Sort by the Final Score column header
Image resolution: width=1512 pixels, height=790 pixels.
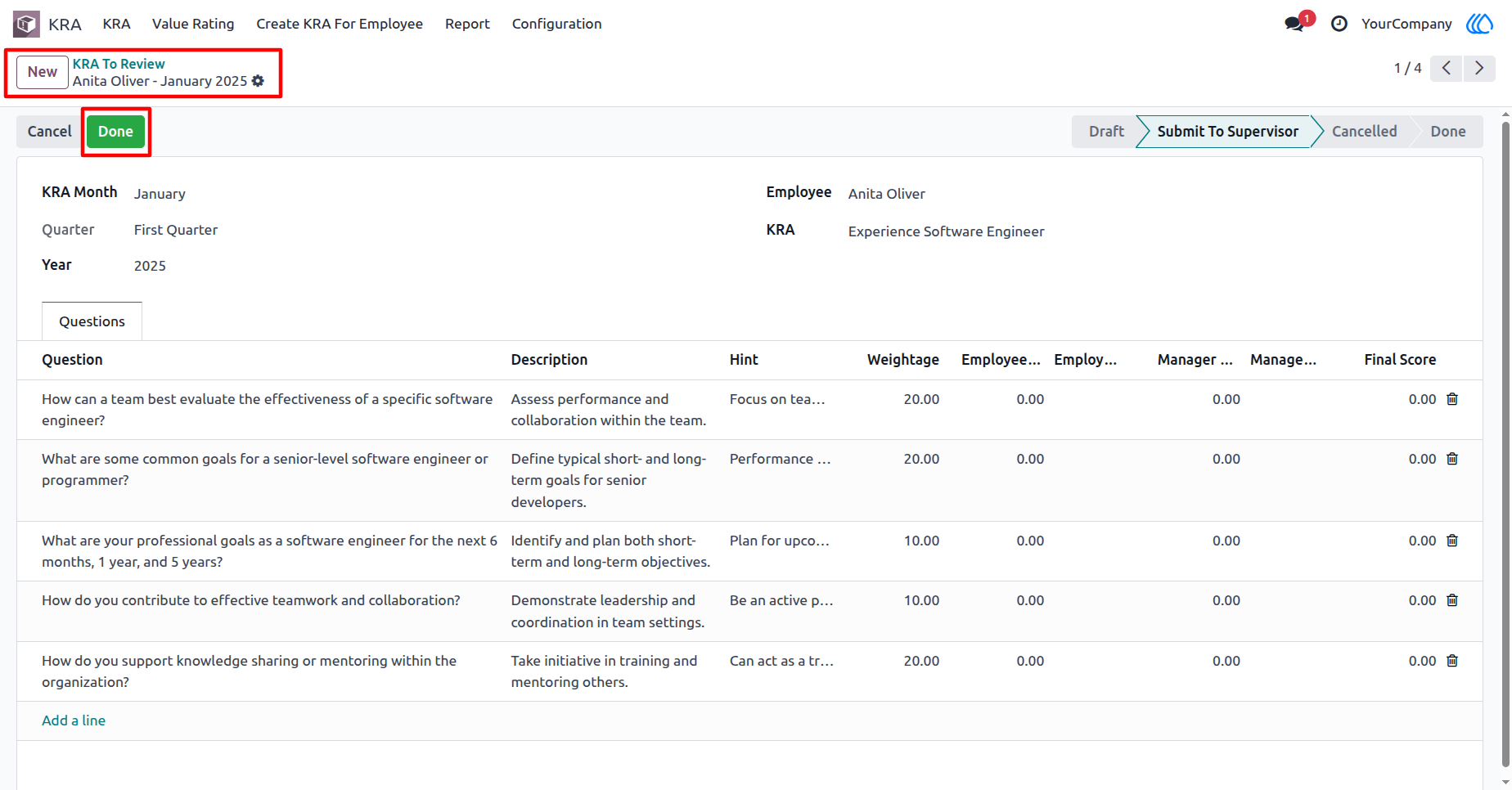(1400, 360)
